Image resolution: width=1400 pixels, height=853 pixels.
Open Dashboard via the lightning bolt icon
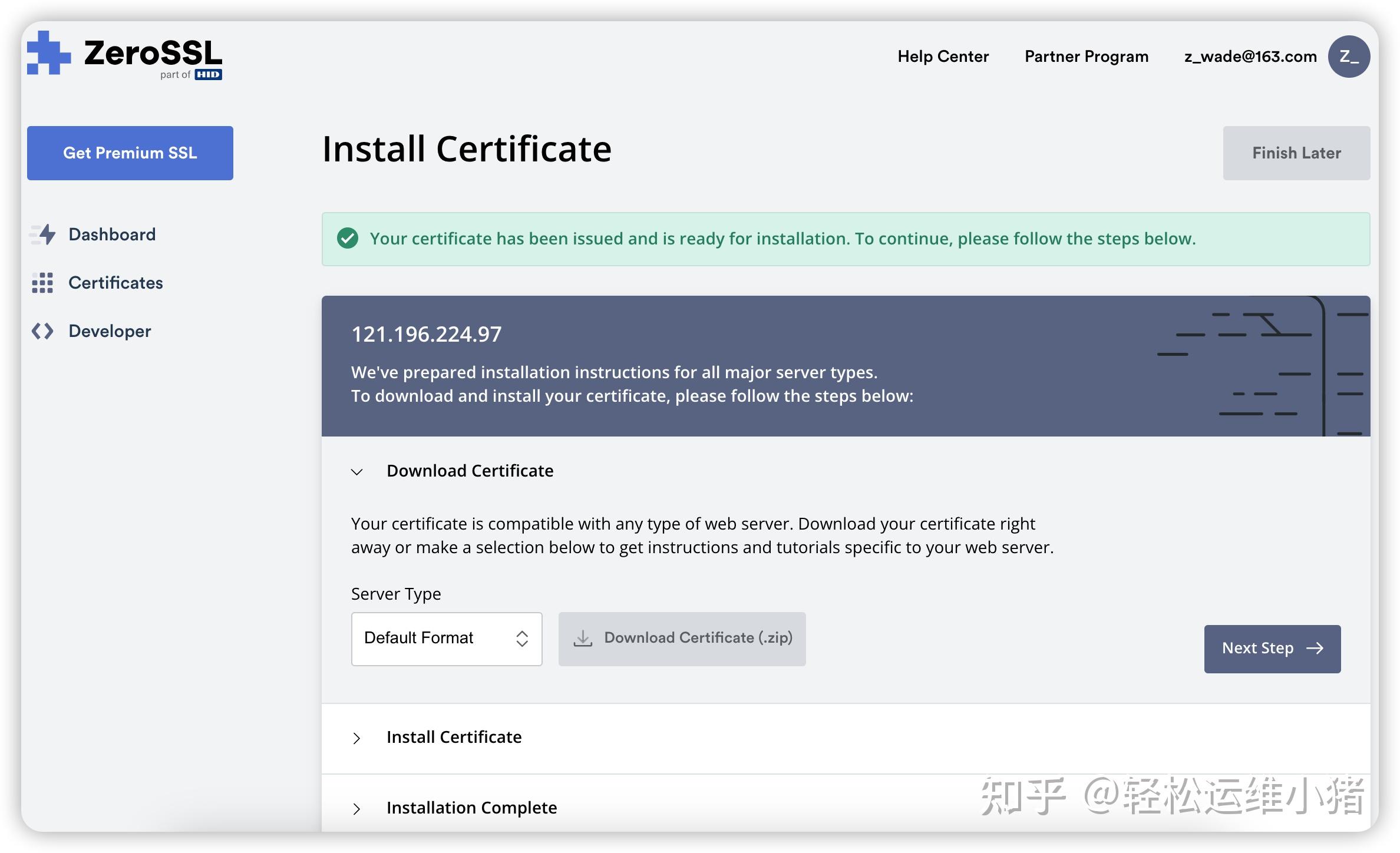[x=42, y=234]
